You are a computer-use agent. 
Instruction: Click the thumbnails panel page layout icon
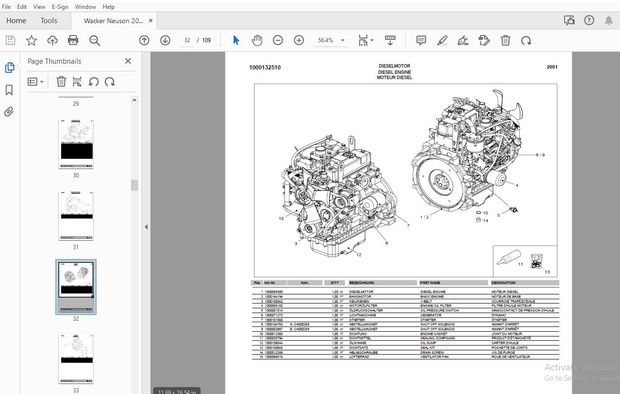(x=77, y=81)
